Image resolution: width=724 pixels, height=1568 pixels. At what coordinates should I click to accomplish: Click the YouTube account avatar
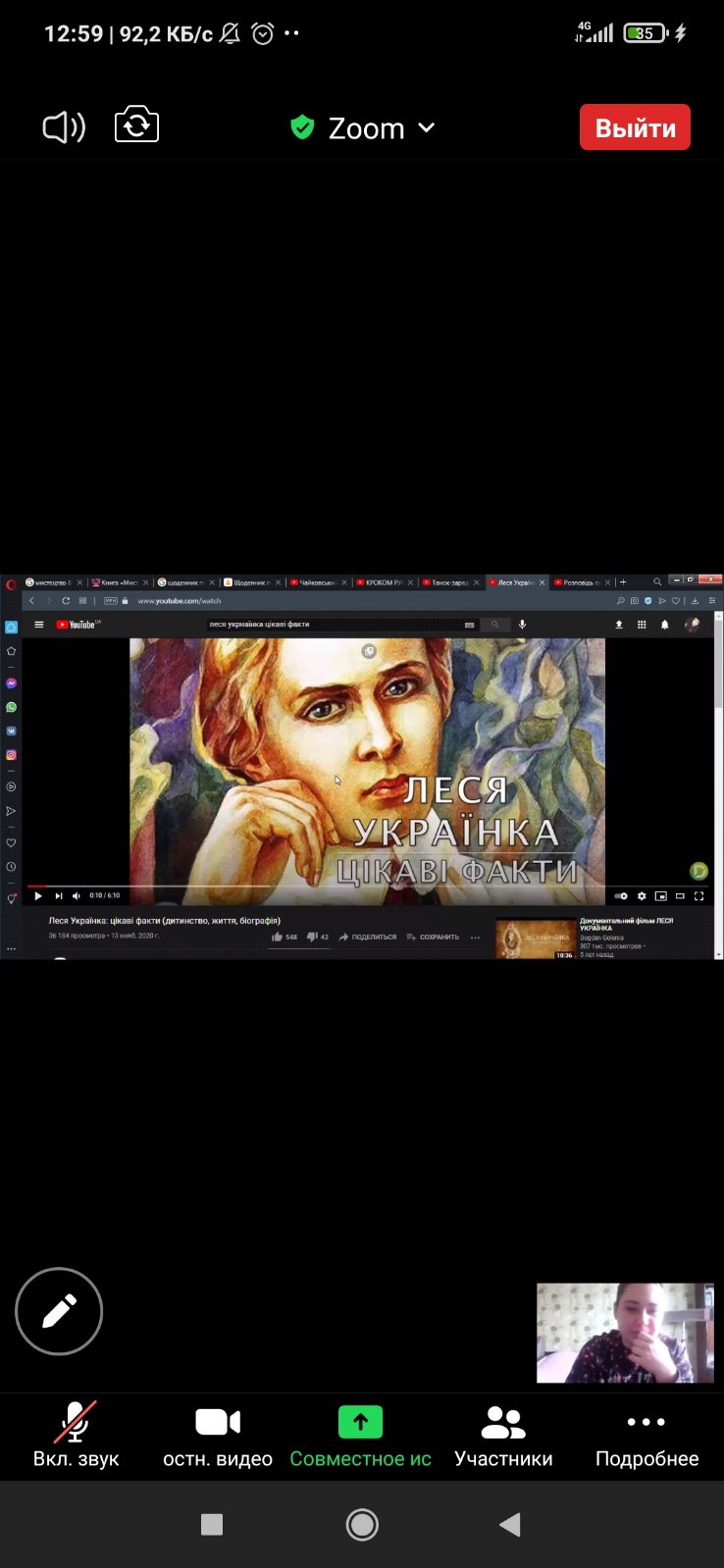tap(692, 624)
